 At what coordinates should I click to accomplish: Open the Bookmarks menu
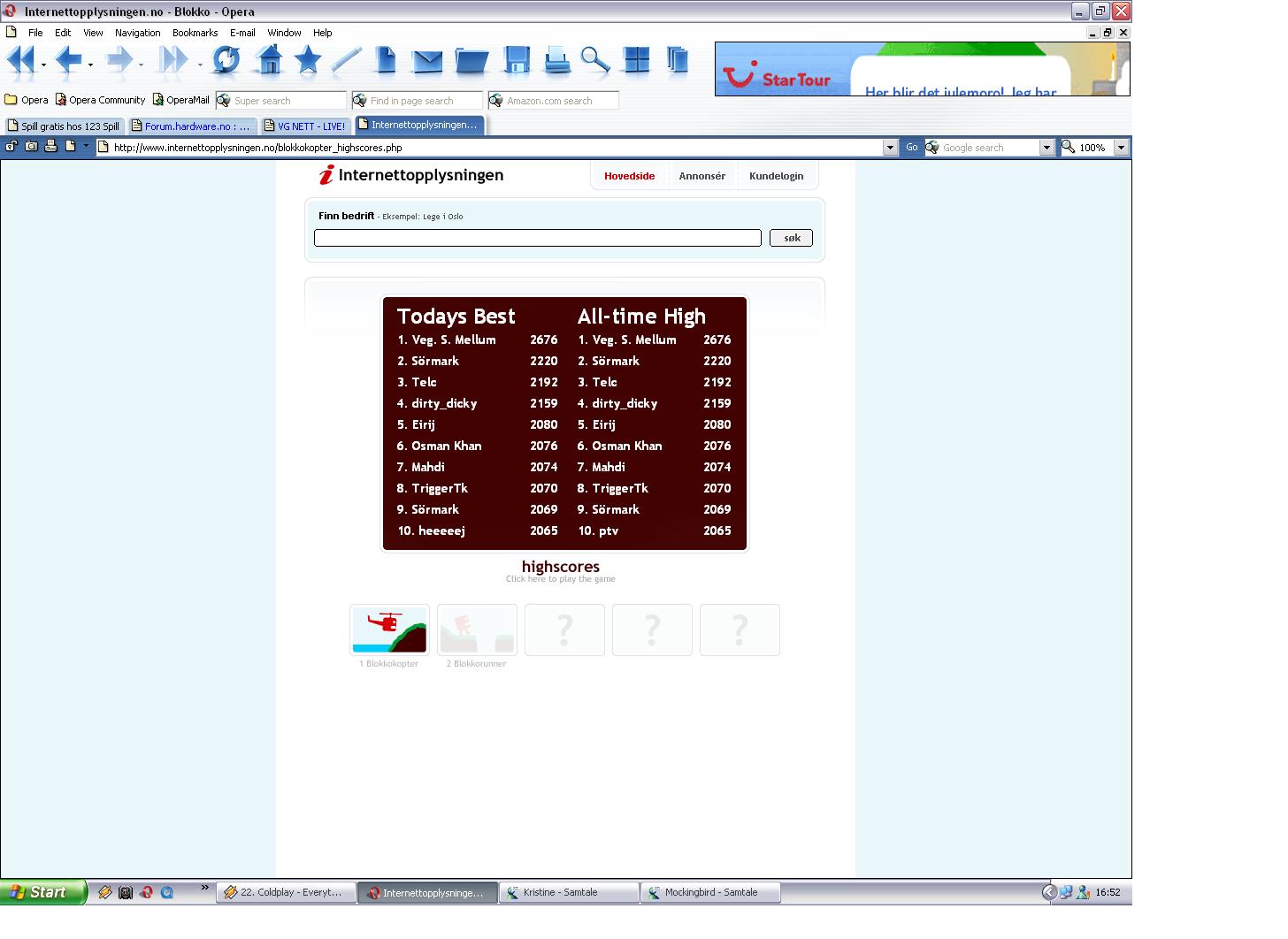click(x=195, y=33)
